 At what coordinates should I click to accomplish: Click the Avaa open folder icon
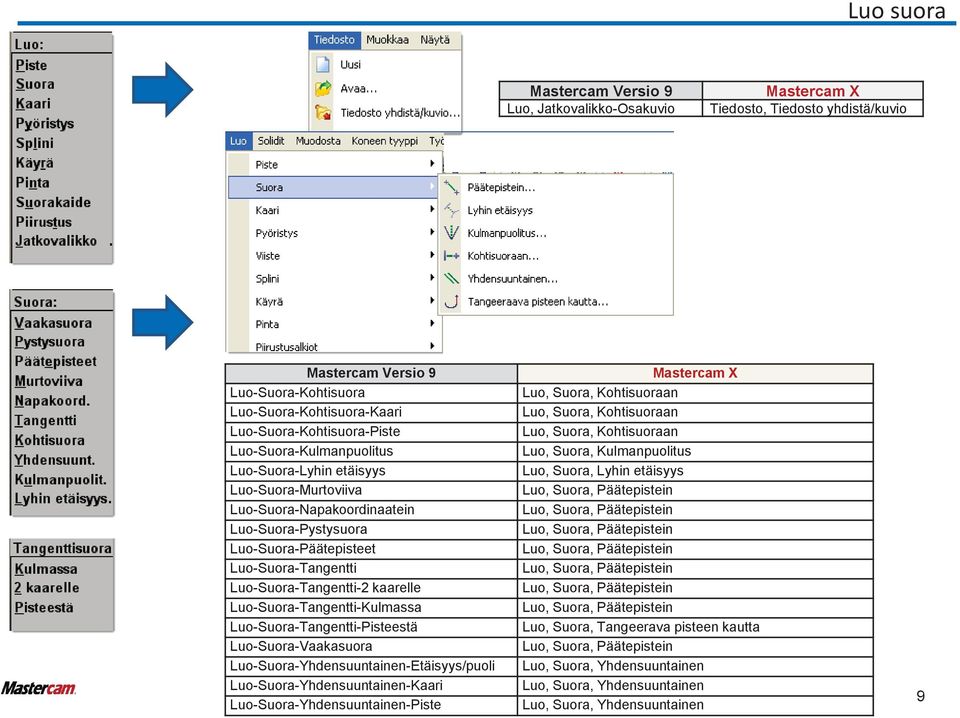pyautogui.click(x=323, y=89)
